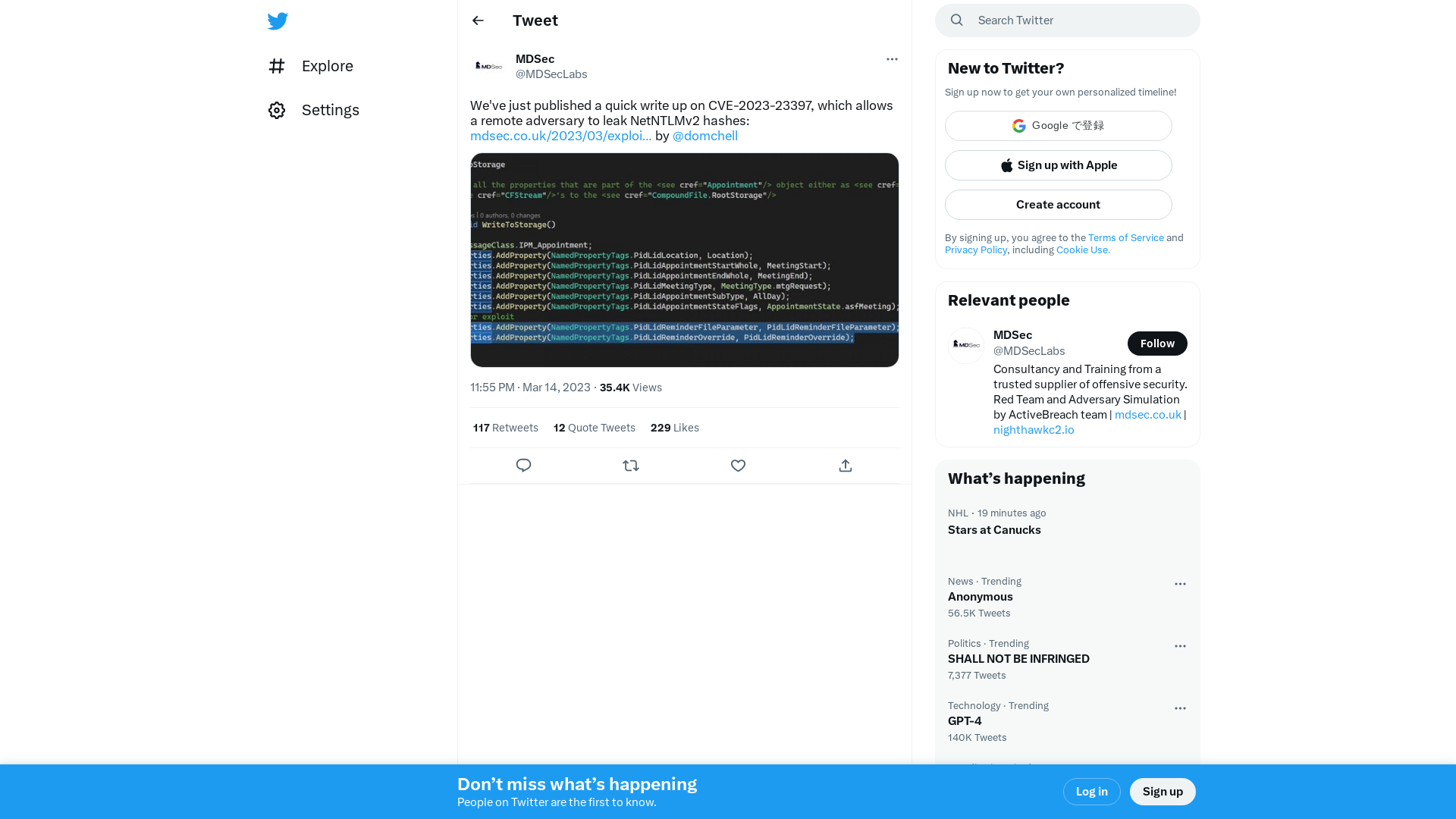Open tweet more options ellipsis
This screenshot has width=1456, height=819.
pyautogui.click(x=892, y=59)
